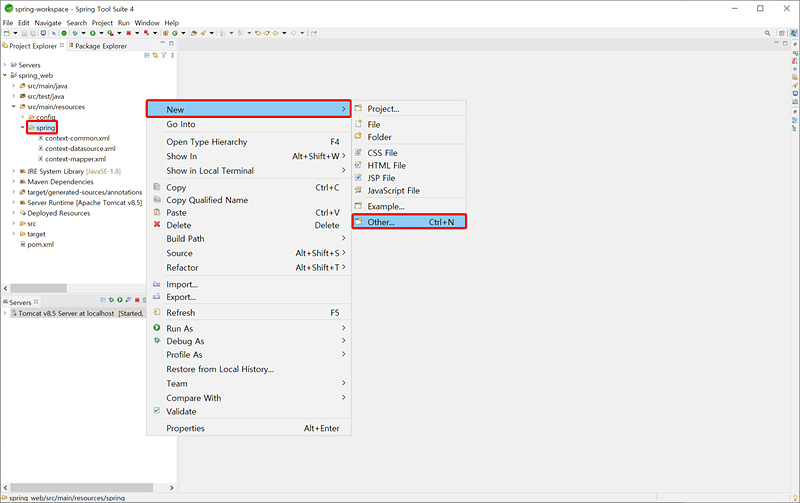Click the Boot Dashboard toolbar icon

[64, 33]
